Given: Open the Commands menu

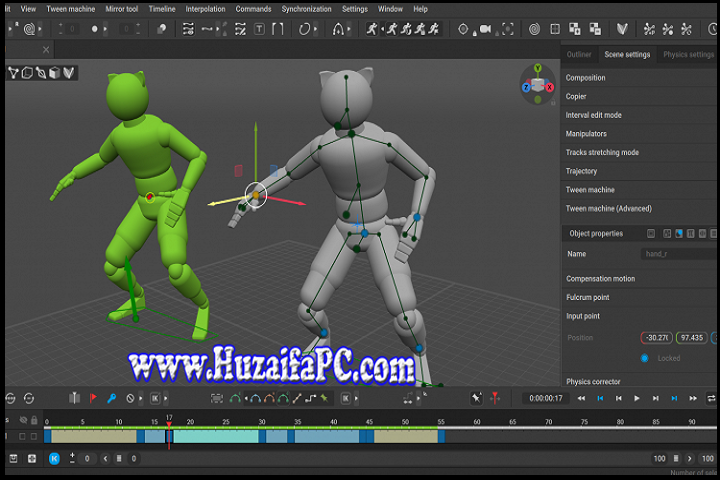Looking at the screenshot, I should (x=253, y=9).
